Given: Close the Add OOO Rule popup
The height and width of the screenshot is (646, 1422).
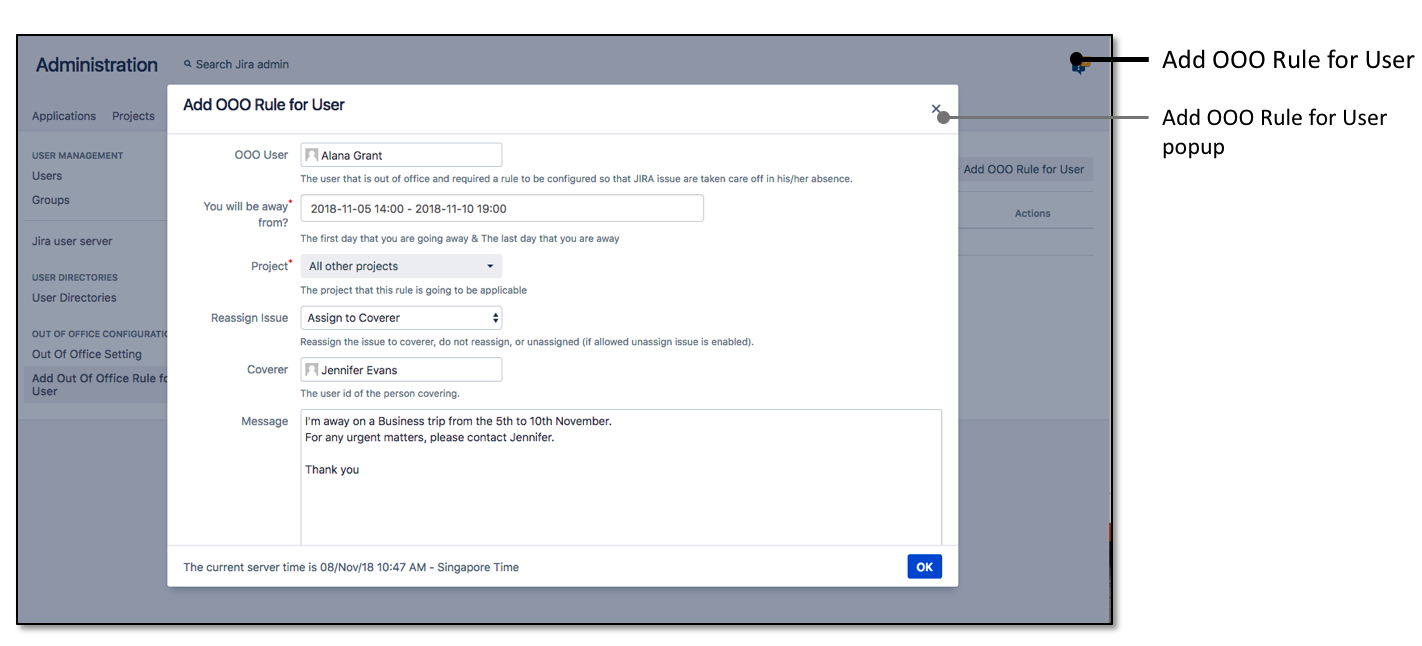Looking at the screenshot, I should click(x=936, y=108).
